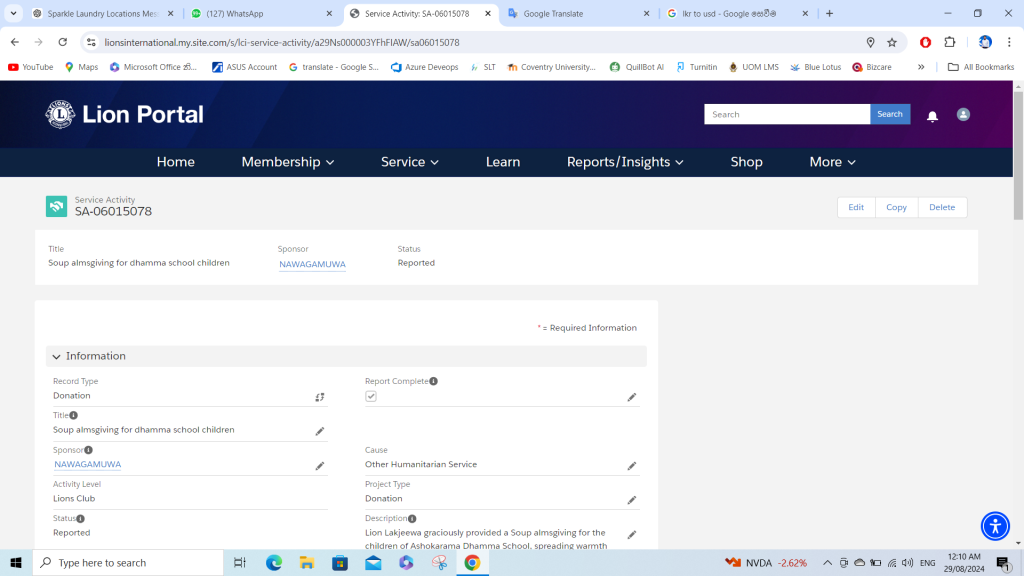Viewport: 1024px width, 576px height.
Task: Edit Title field with pencil icon
Action: [319, 431]
